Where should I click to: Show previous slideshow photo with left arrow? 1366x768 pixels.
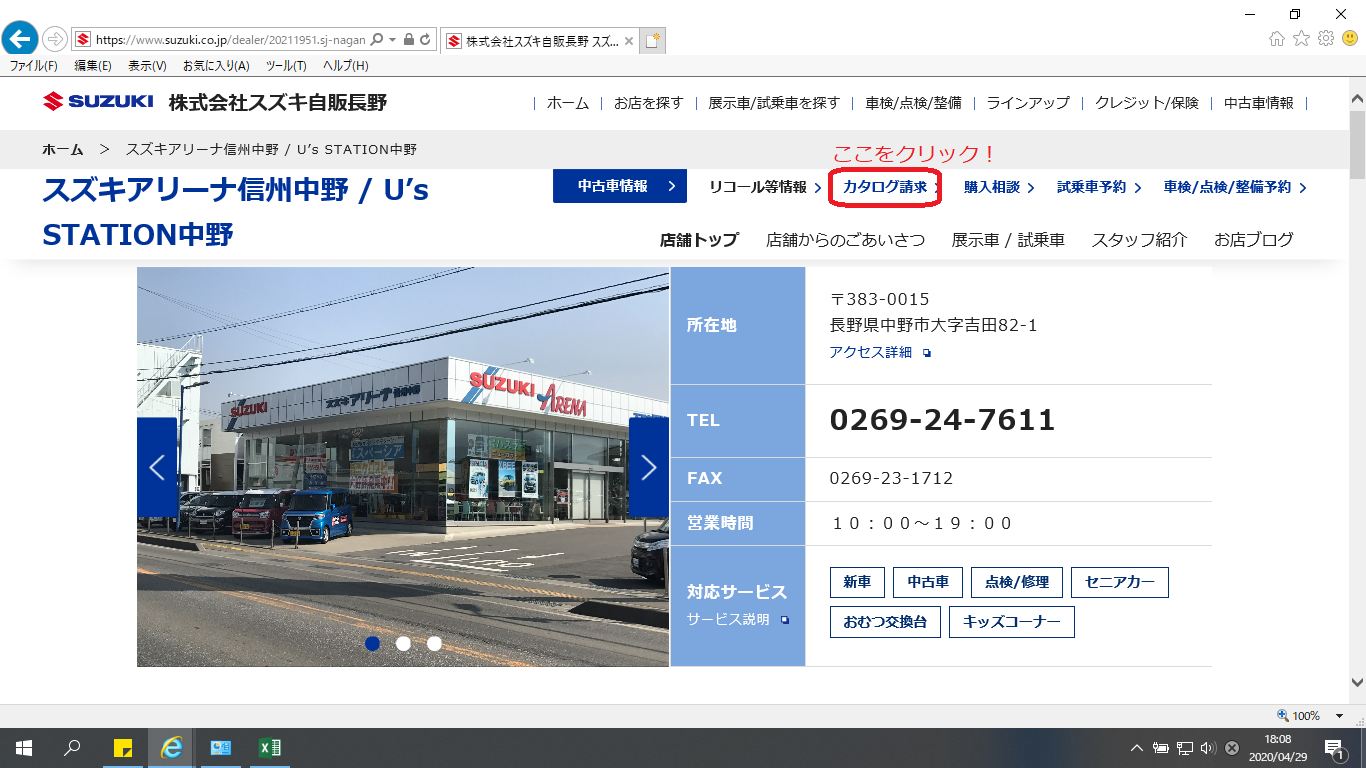pyautogui.click(x=157, y=467)
